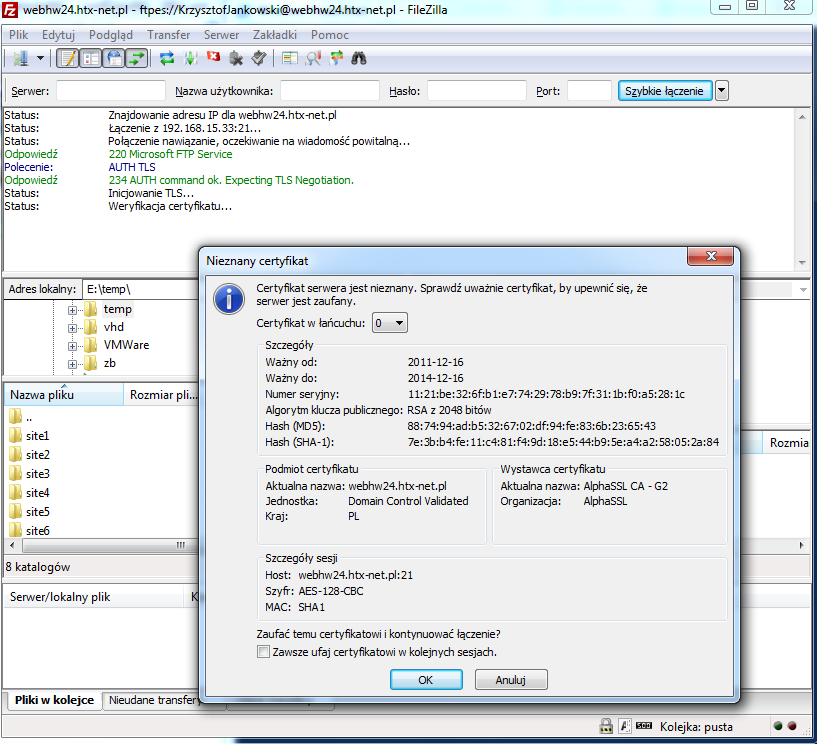Toggle the synchronized browsing icon
The image size is (817, 744).
337,58
